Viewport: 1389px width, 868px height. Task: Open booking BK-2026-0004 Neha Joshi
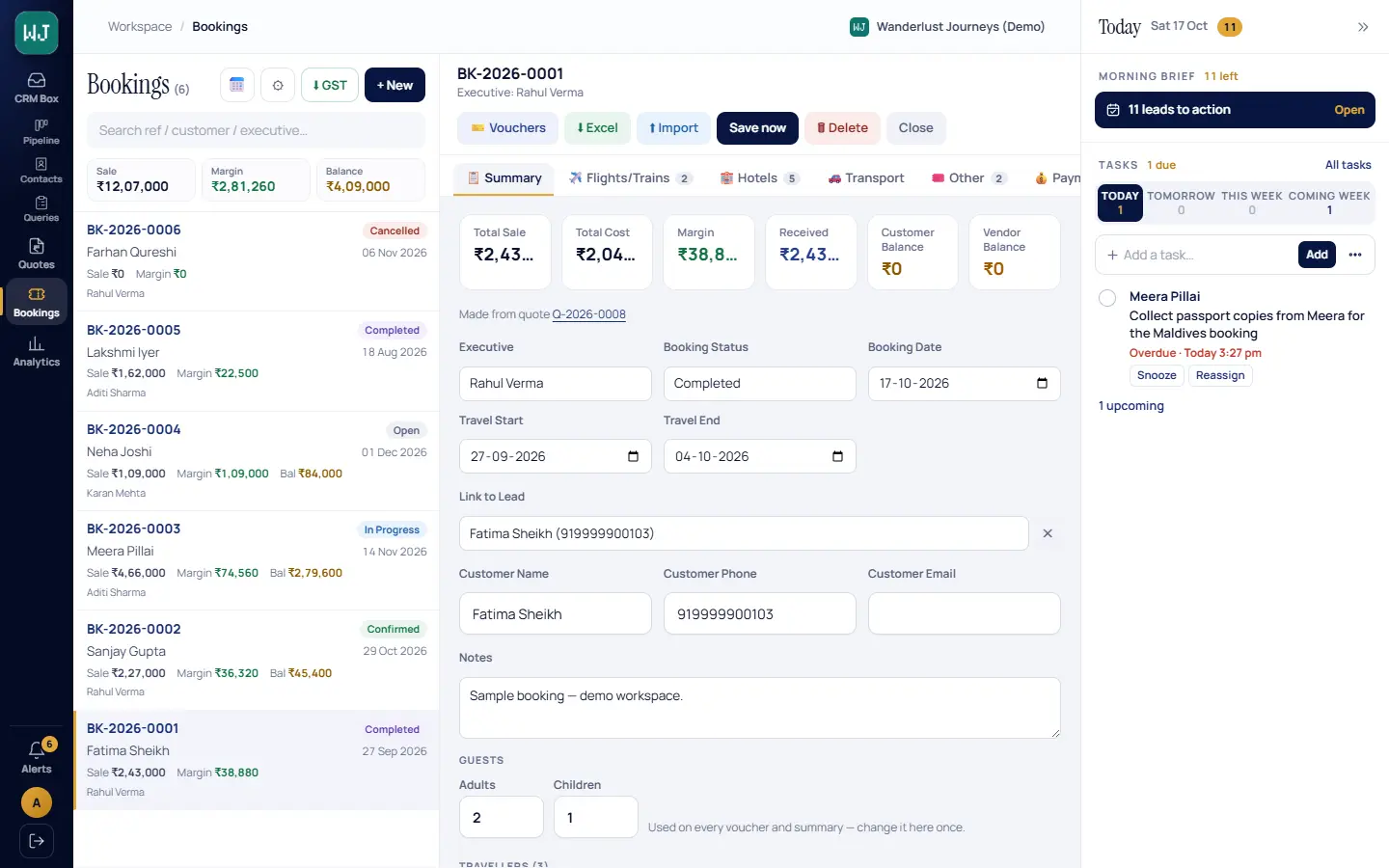point(257,461)
